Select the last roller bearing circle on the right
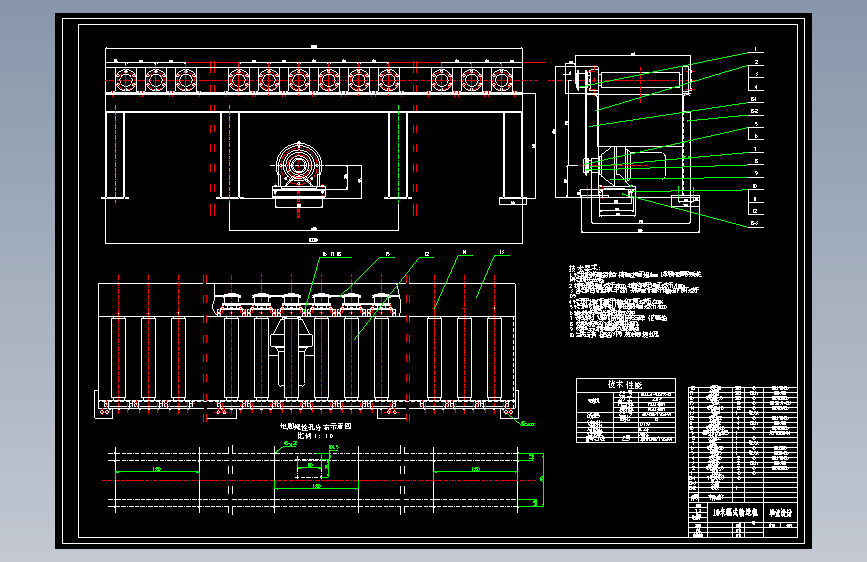867x562 pixels. [502, 80]
